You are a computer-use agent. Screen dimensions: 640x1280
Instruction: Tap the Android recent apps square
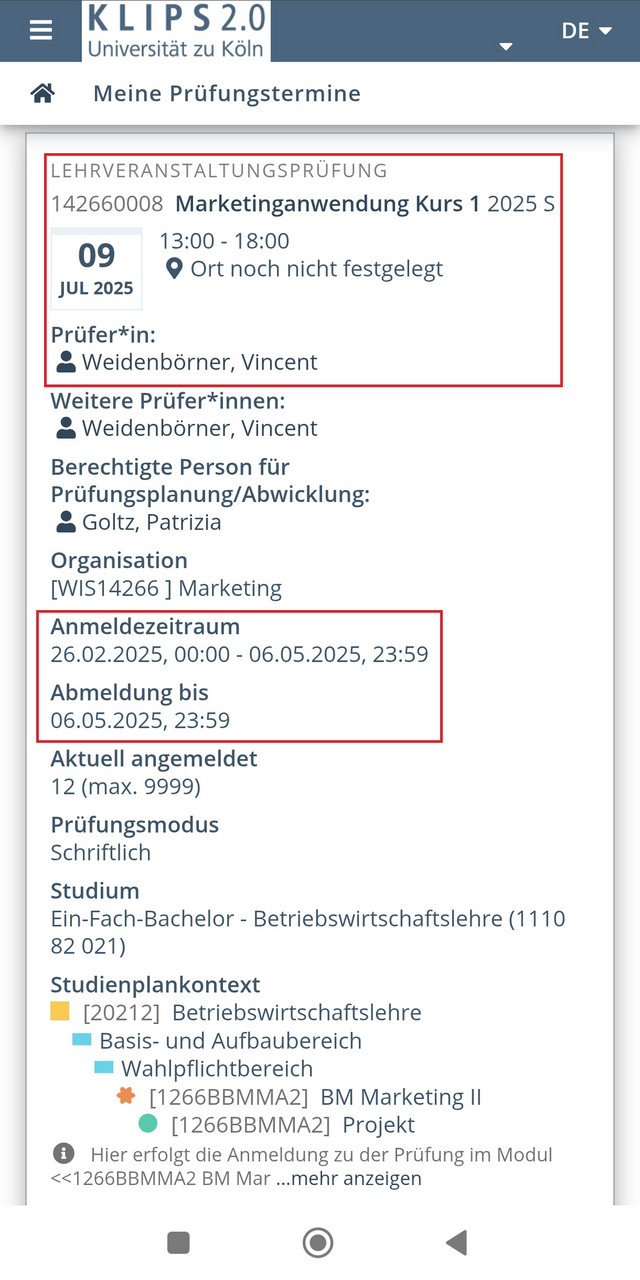(178, 1242)
